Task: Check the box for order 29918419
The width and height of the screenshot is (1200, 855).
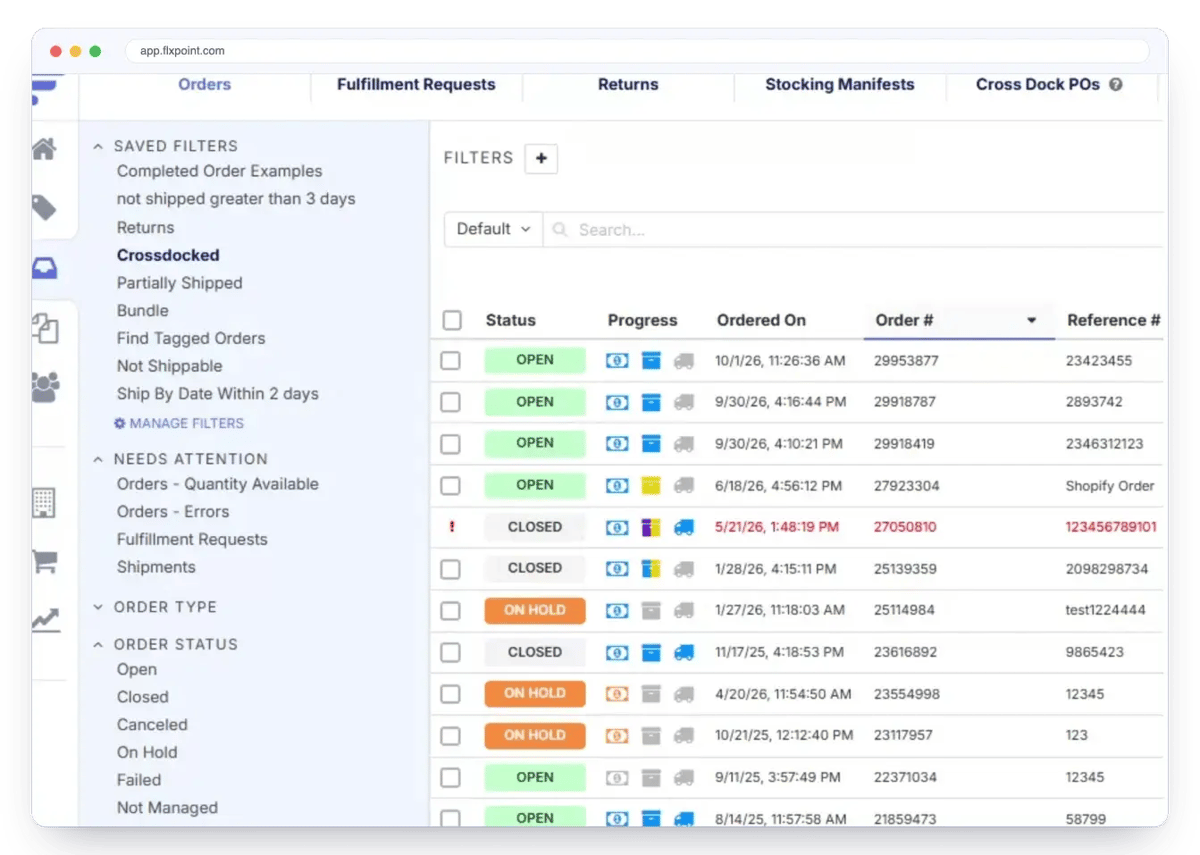Action: click(x=451, y=443)
